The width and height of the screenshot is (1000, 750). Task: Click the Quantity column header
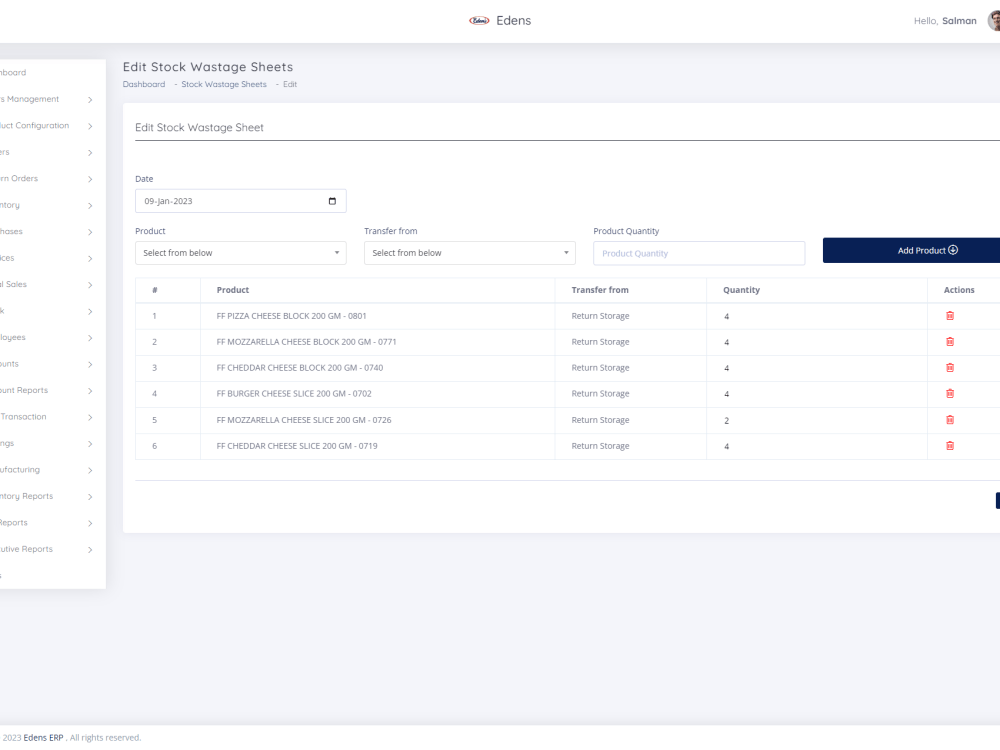click(741, 290)
